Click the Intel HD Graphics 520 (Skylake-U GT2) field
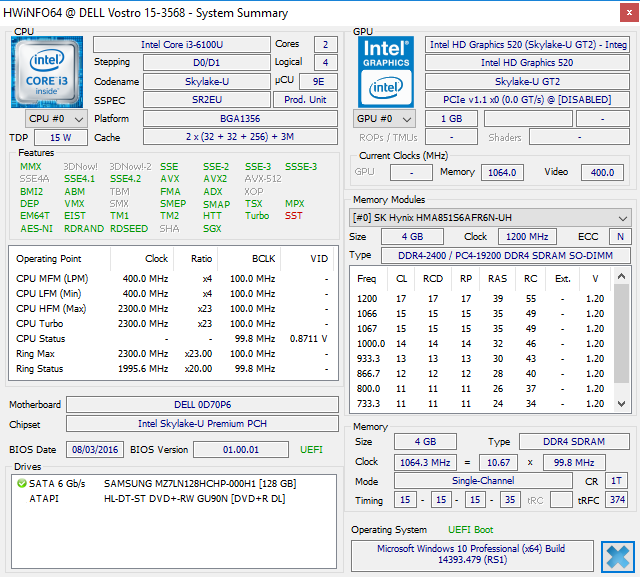The width and height of the screenshot is (640, 577). point(527,44)
